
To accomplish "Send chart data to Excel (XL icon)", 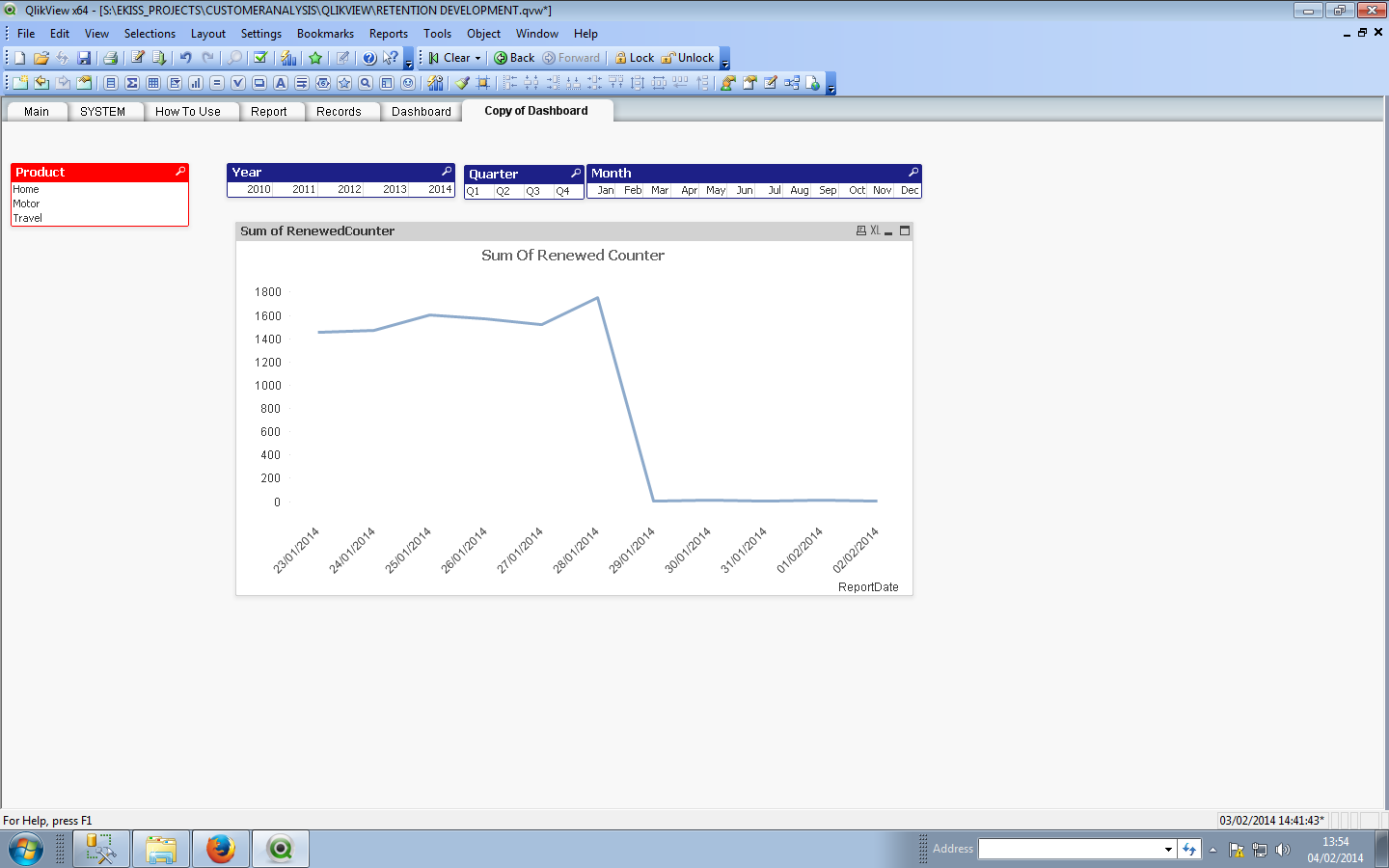I will [x=875, y=231].
